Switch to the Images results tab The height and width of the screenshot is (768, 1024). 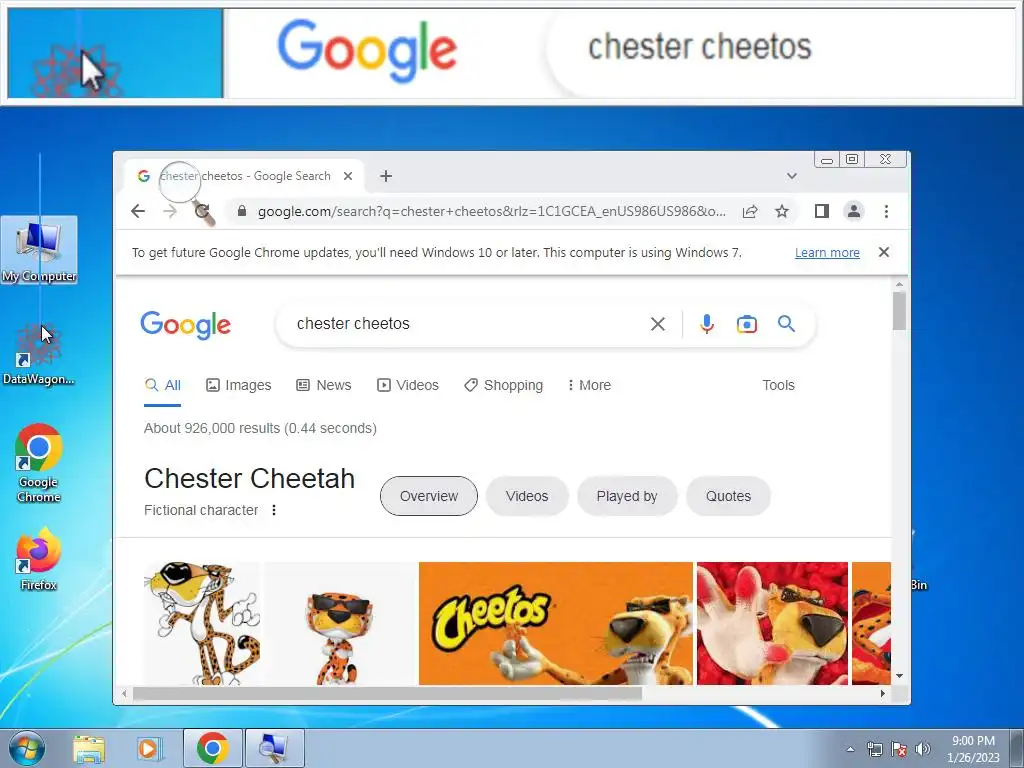(238, 385)
